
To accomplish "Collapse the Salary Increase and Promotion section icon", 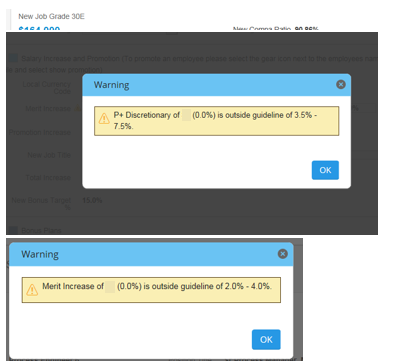I will tap(13, 59).
